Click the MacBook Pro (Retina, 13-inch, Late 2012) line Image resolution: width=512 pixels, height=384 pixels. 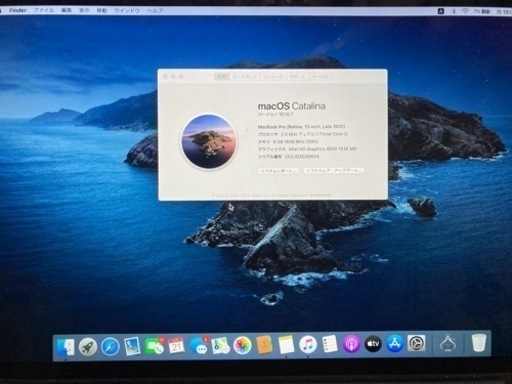(302, 127)
